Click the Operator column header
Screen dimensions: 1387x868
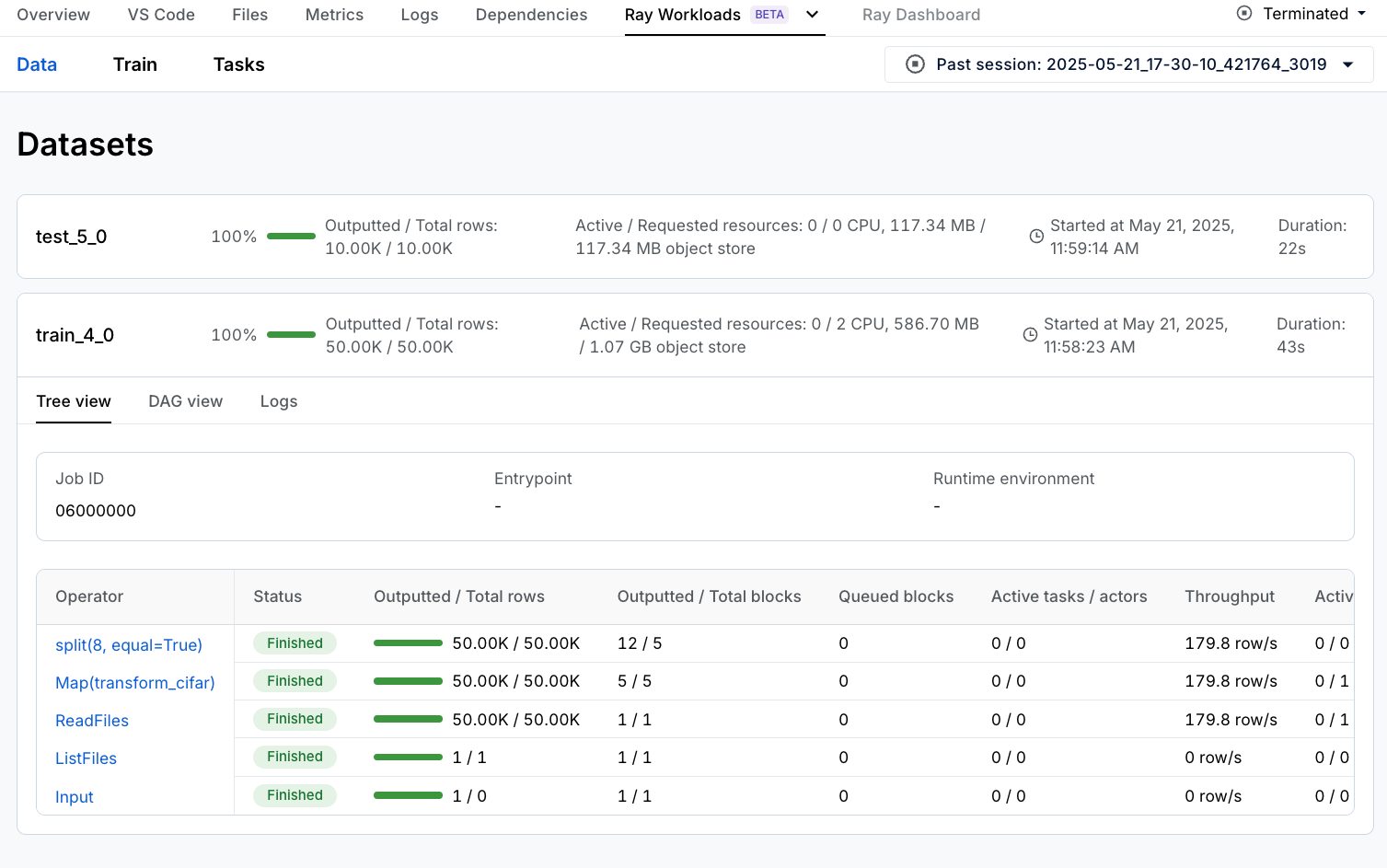click(x=89, y=596)
